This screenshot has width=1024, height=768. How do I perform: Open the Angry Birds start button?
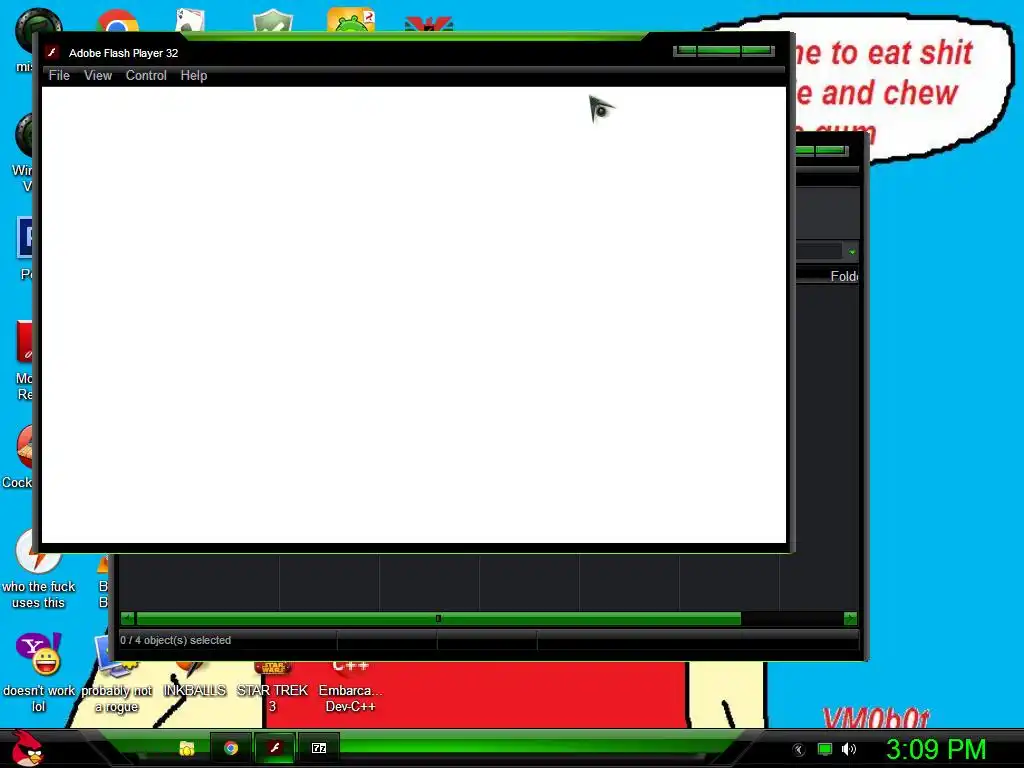28,748
